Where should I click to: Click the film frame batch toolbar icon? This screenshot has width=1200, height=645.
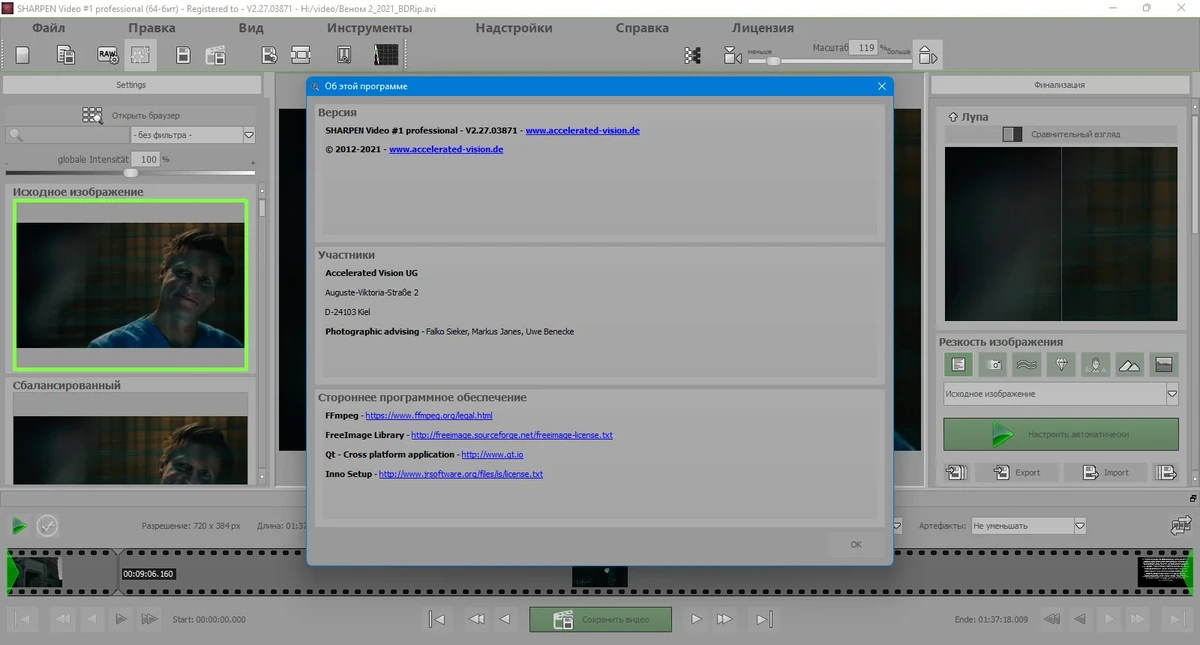coord(300,55)
